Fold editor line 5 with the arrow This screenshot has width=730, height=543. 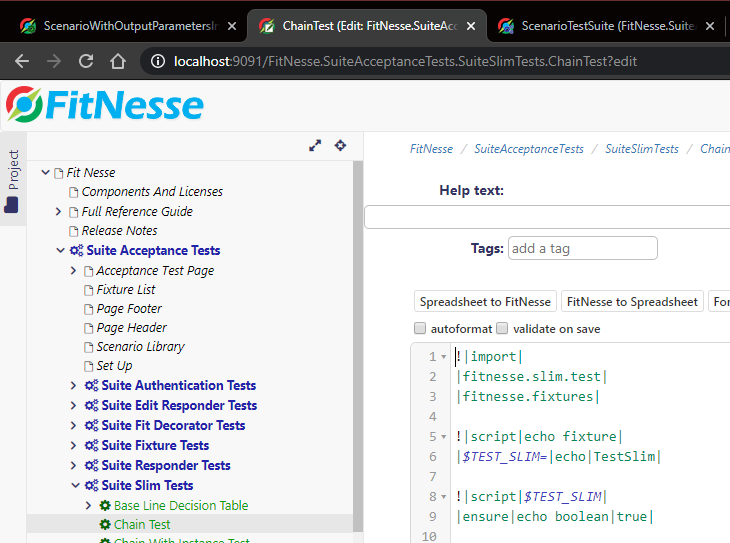[444, 437]
